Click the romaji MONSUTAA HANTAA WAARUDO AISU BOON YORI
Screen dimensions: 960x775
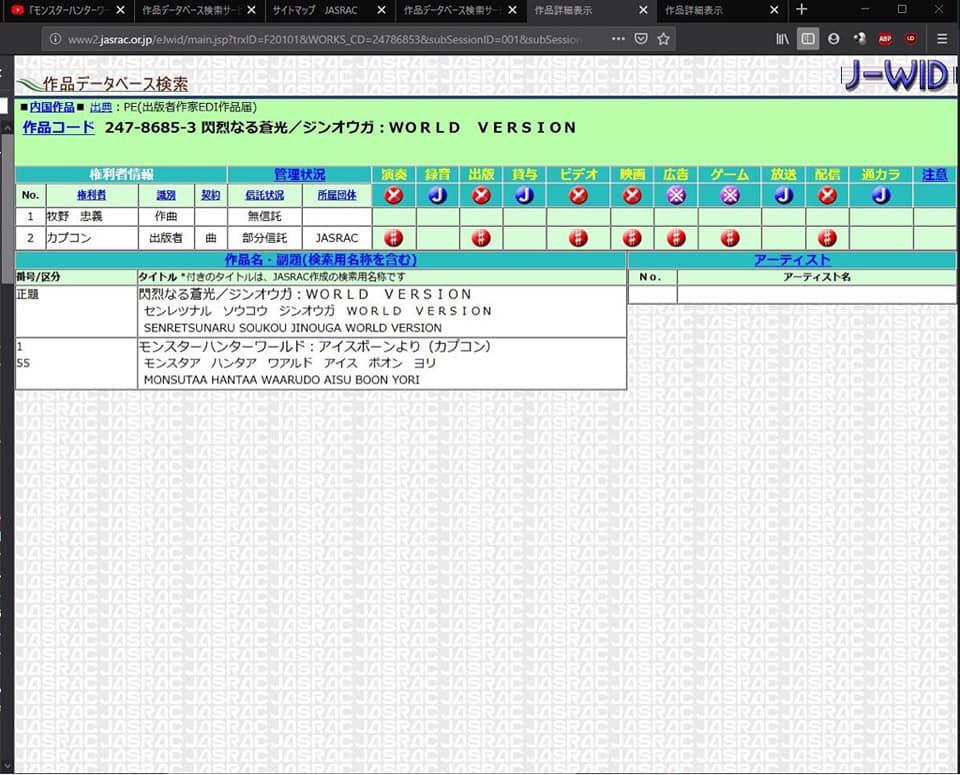[282, 380]
